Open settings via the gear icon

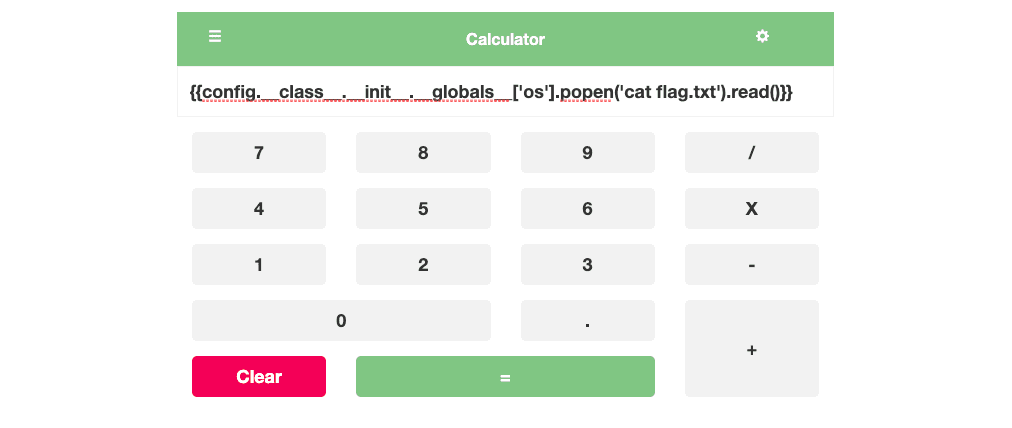[762, 36]
